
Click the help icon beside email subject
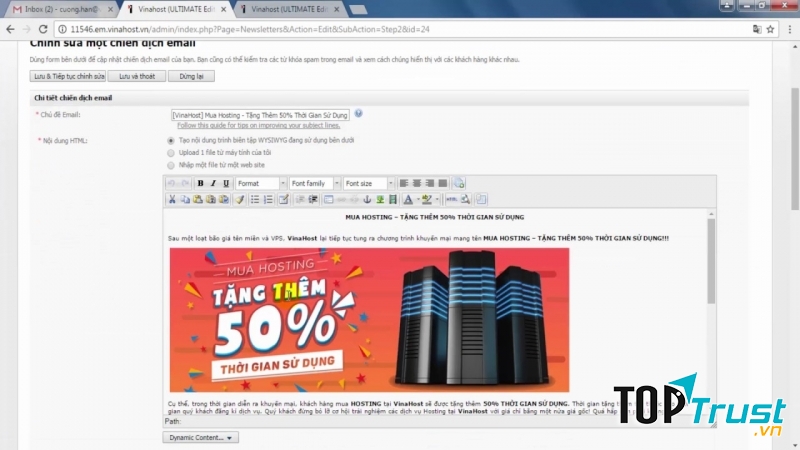coord(359,113)
